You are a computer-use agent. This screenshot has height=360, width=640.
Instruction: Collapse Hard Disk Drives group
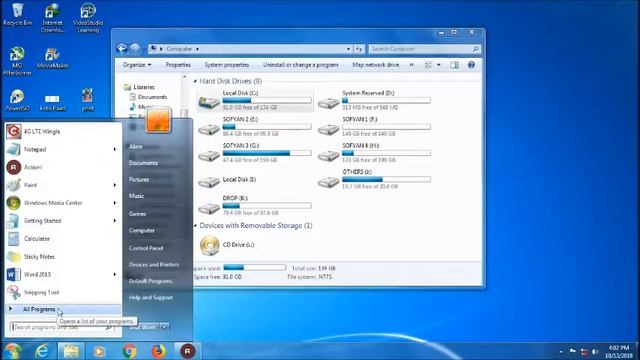point(195,81)
